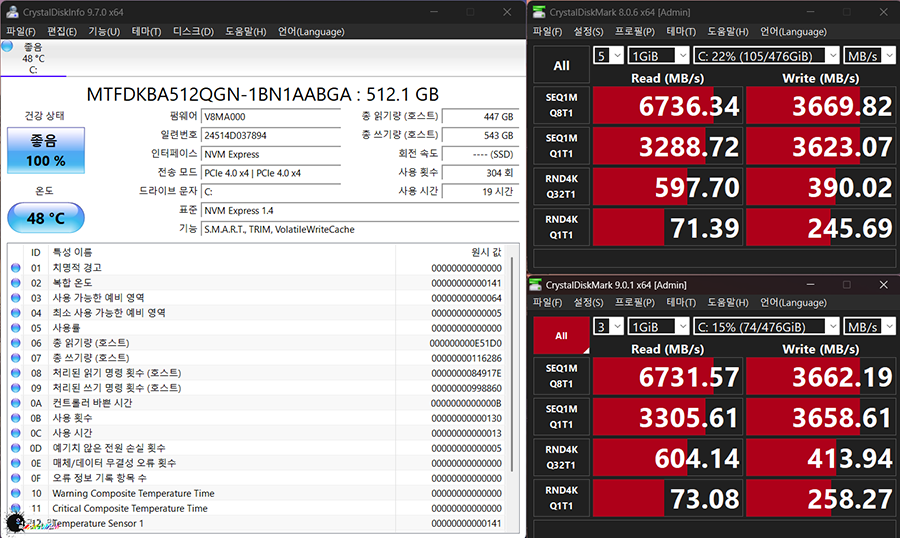Open 테마(T) menu in CrystalDiskMark 9.0.1
The image size is (900, 538).
tap(681, 303)
